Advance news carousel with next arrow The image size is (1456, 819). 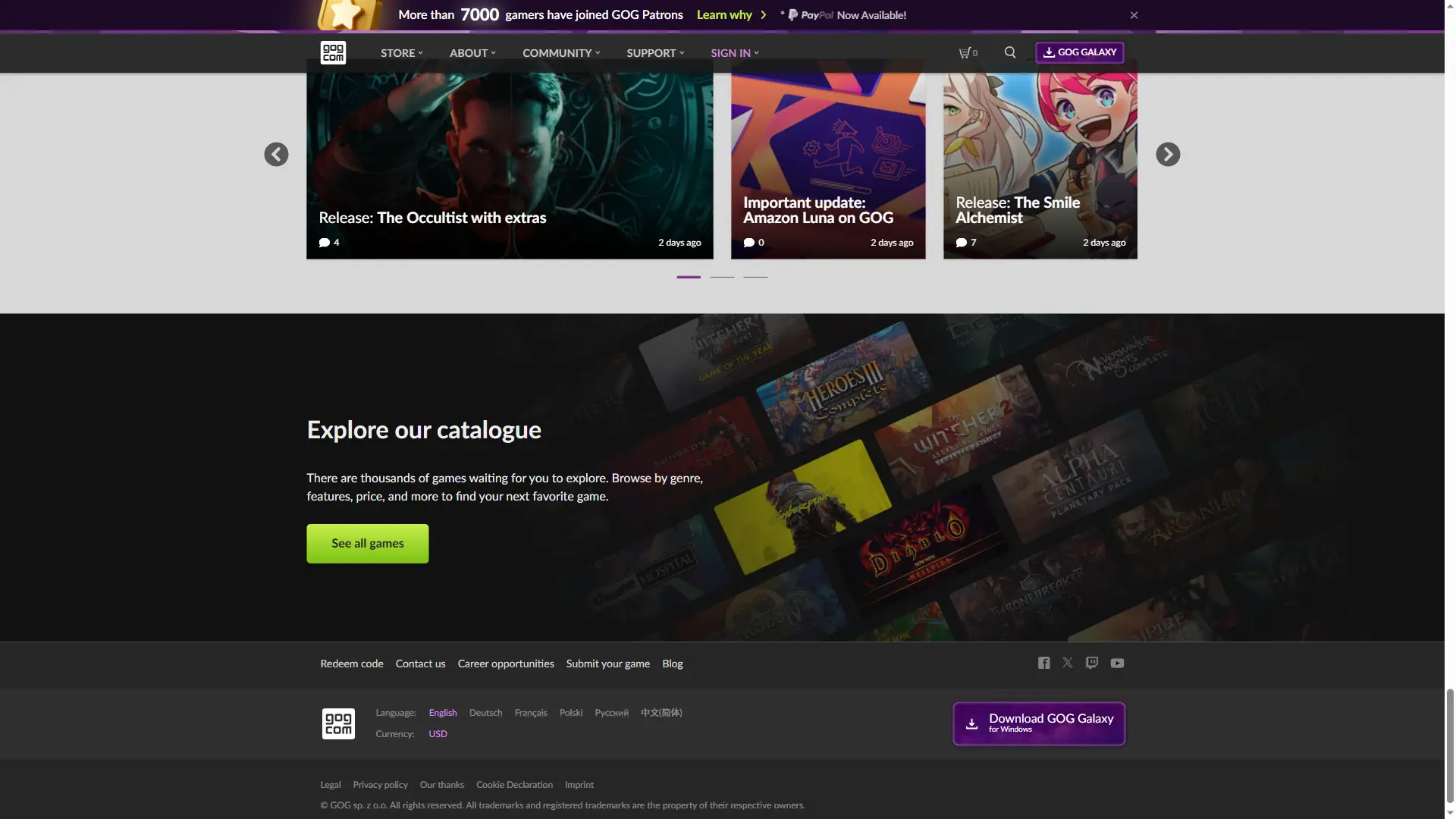pos(1168,155)
